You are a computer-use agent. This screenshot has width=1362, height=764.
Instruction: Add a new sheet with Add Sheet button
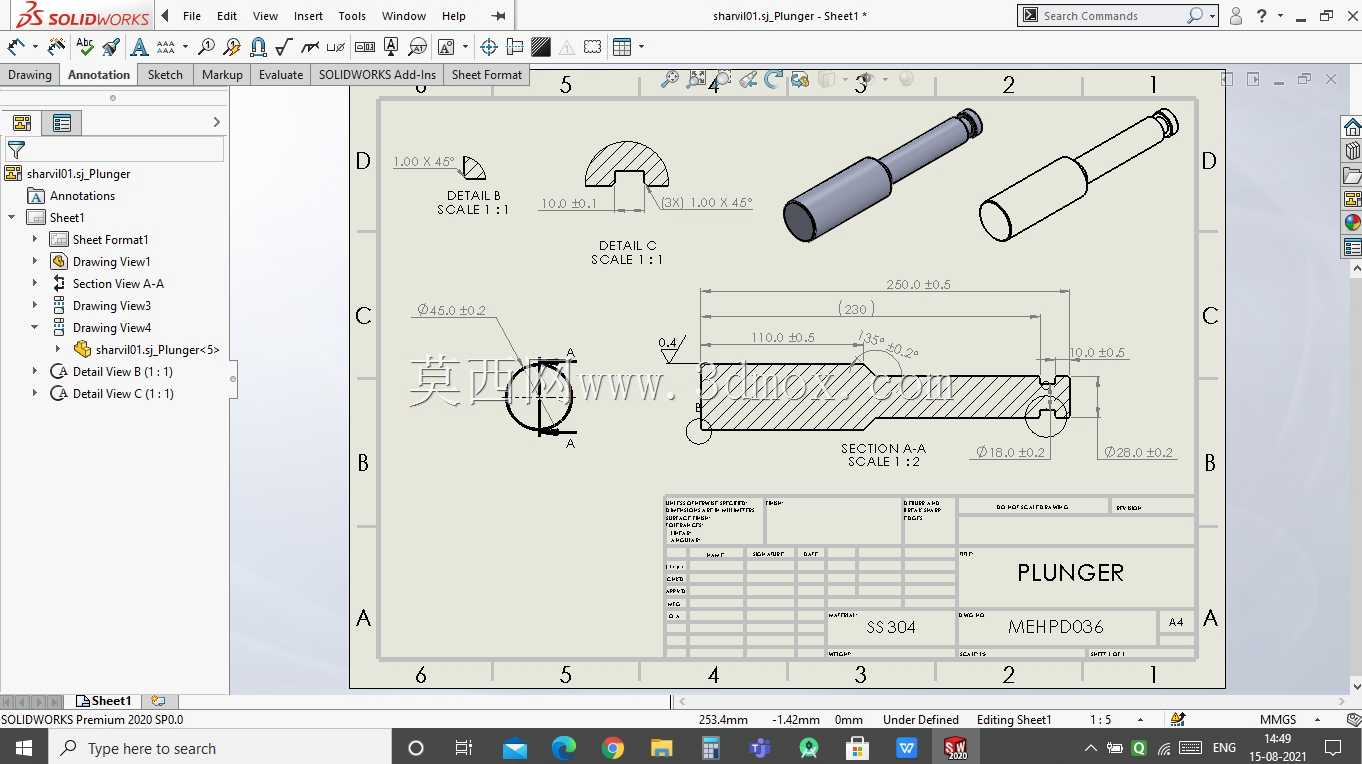[x=158, y=701]
